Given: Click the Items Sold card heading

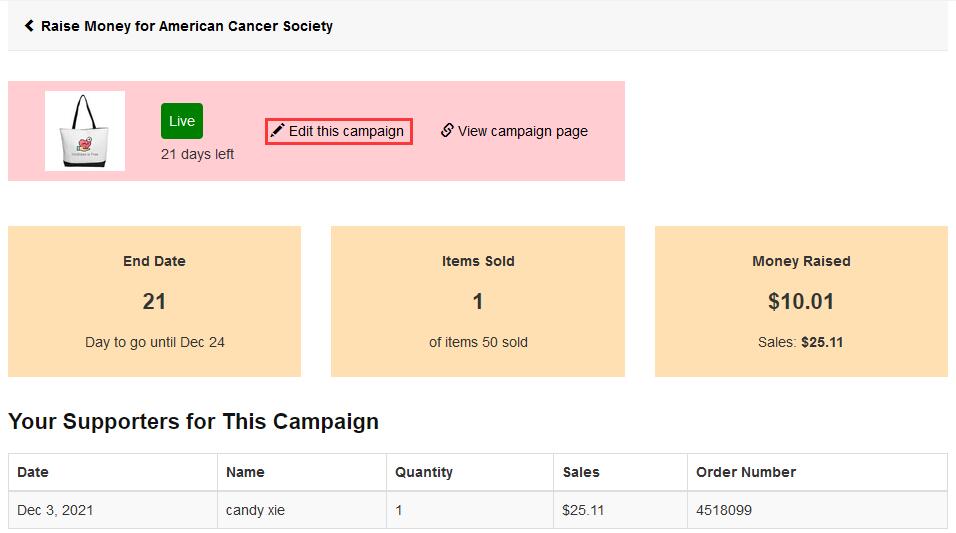Looking at the screenshot, I should [478, 261].
